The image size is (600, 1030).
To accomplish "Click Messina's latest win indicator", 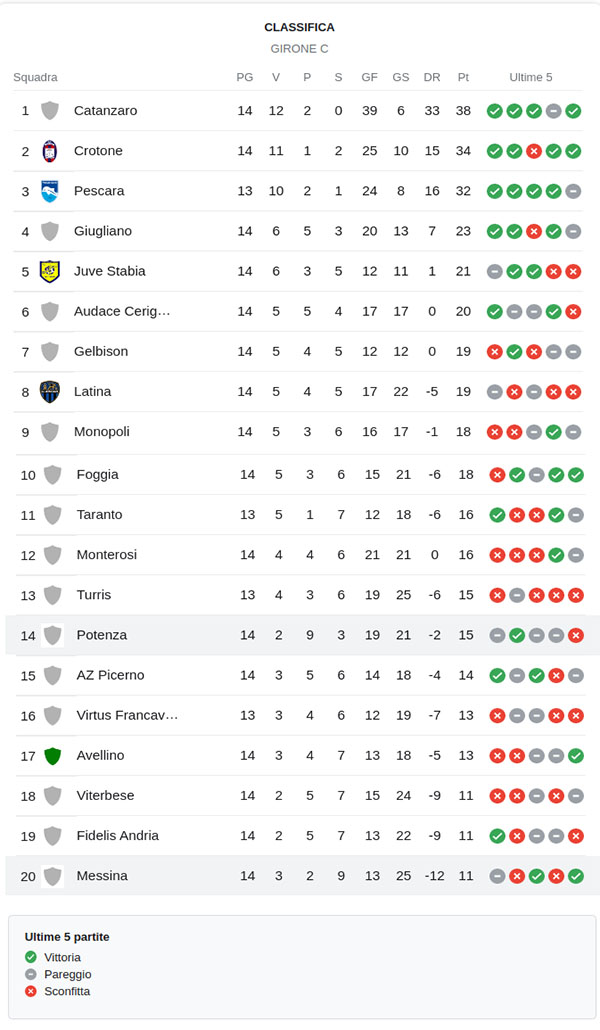I will [x=575, y=876].
